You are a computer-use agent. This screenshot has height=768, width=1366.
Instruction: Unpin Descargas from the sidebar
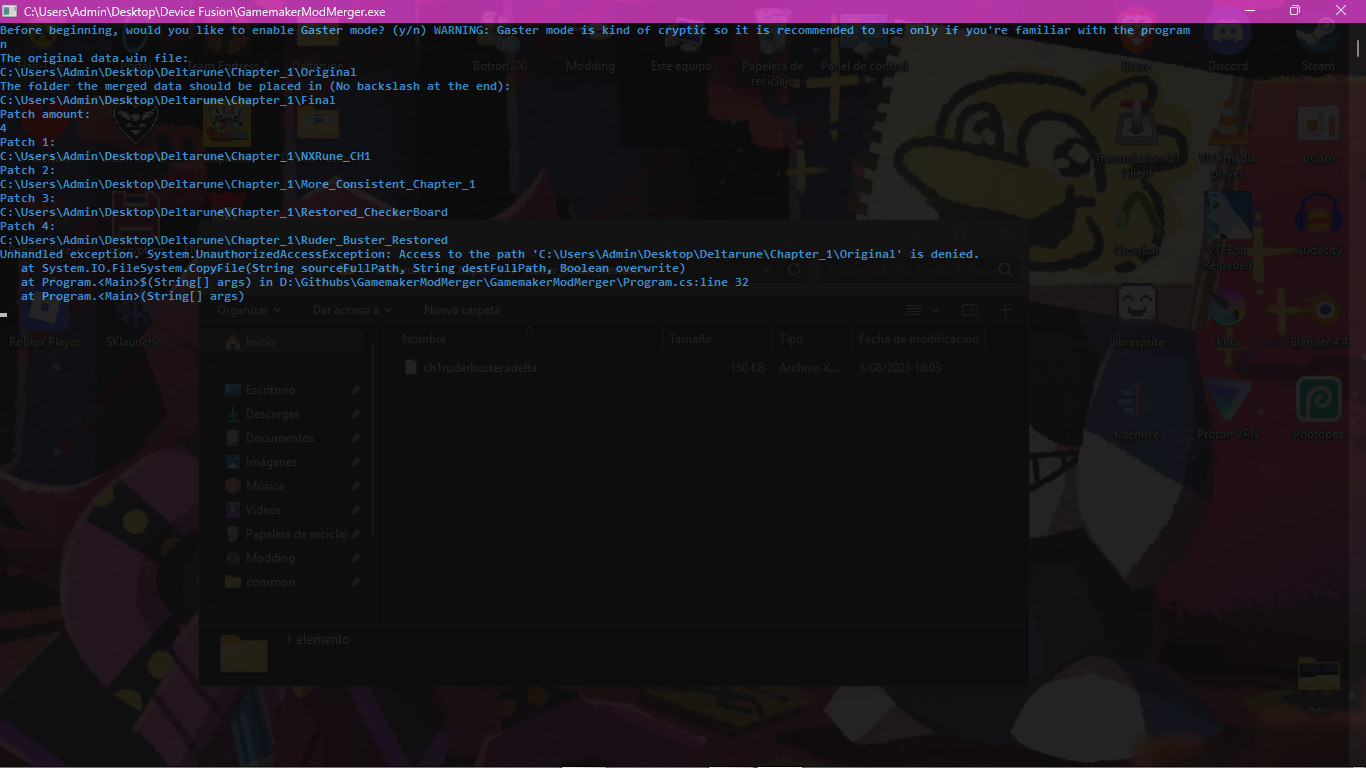point(355,413)
